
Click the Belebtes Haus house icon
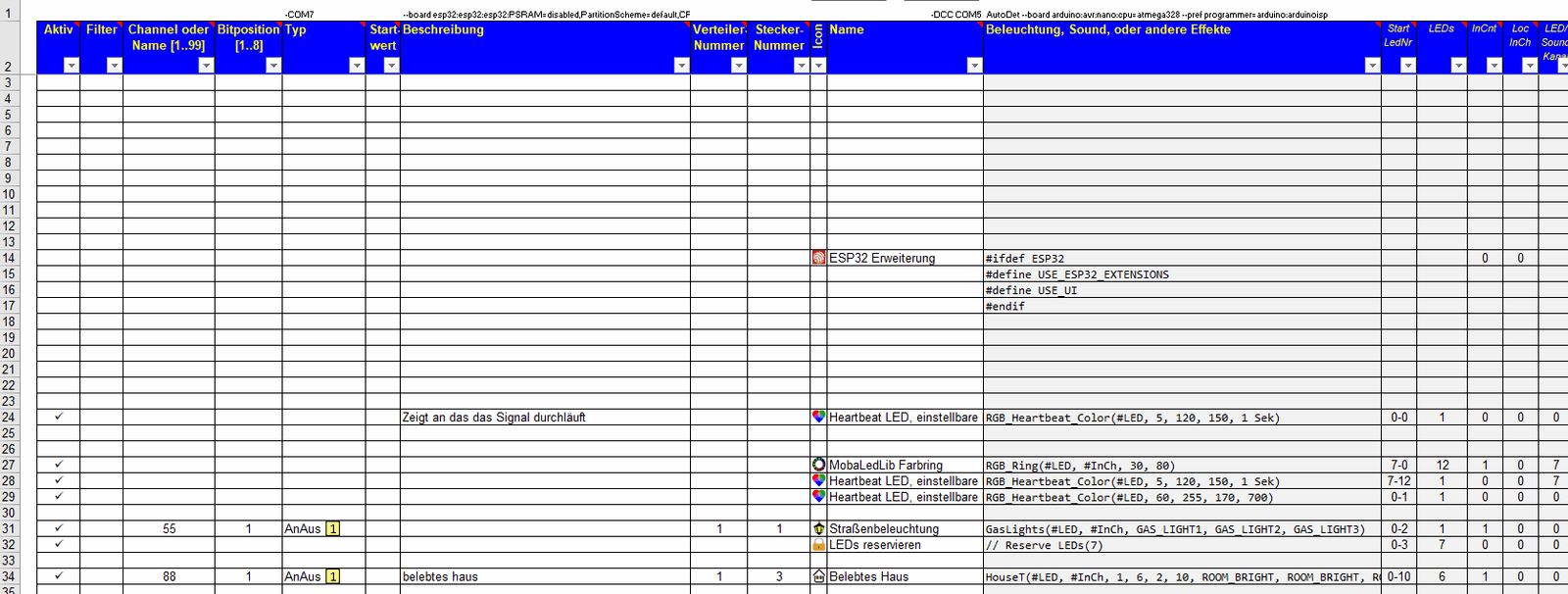coord(818,576)
